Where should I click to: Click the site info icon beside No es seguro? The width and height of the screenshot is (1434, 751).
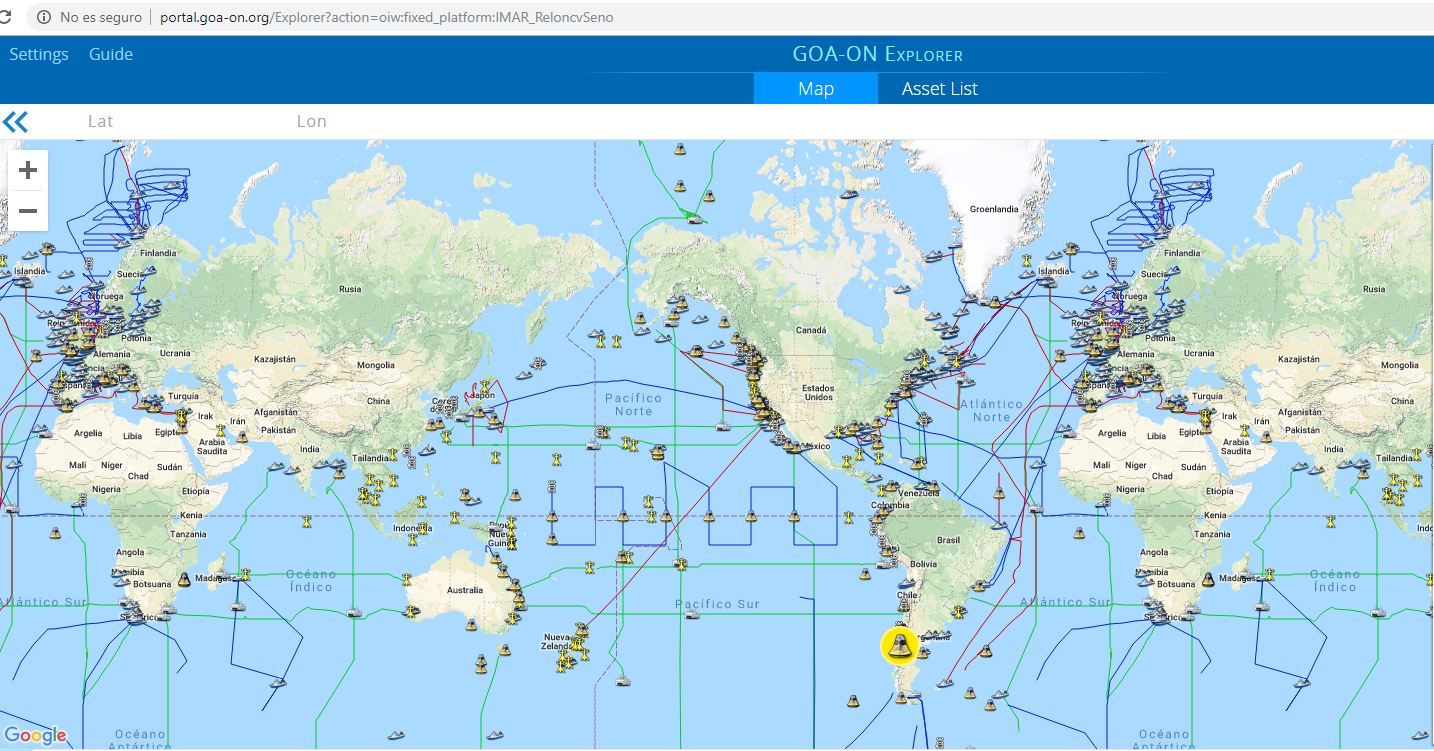[x=43, y=17]
